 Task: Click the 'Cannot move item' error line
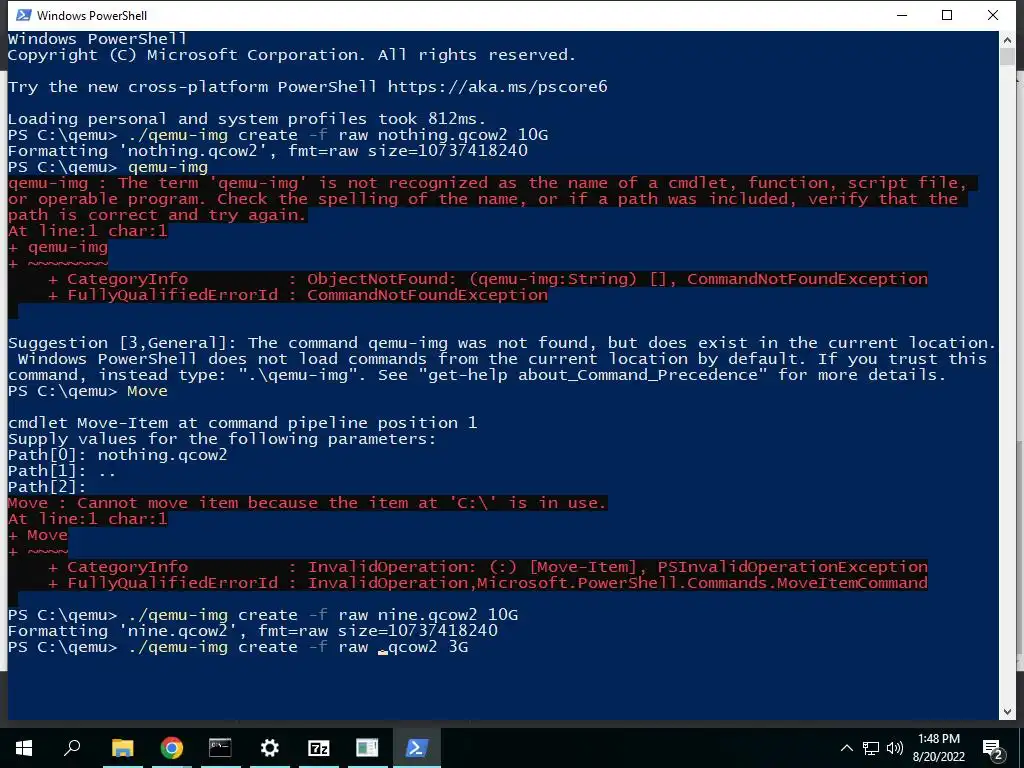pyautogui.click(x=308, y=503)
